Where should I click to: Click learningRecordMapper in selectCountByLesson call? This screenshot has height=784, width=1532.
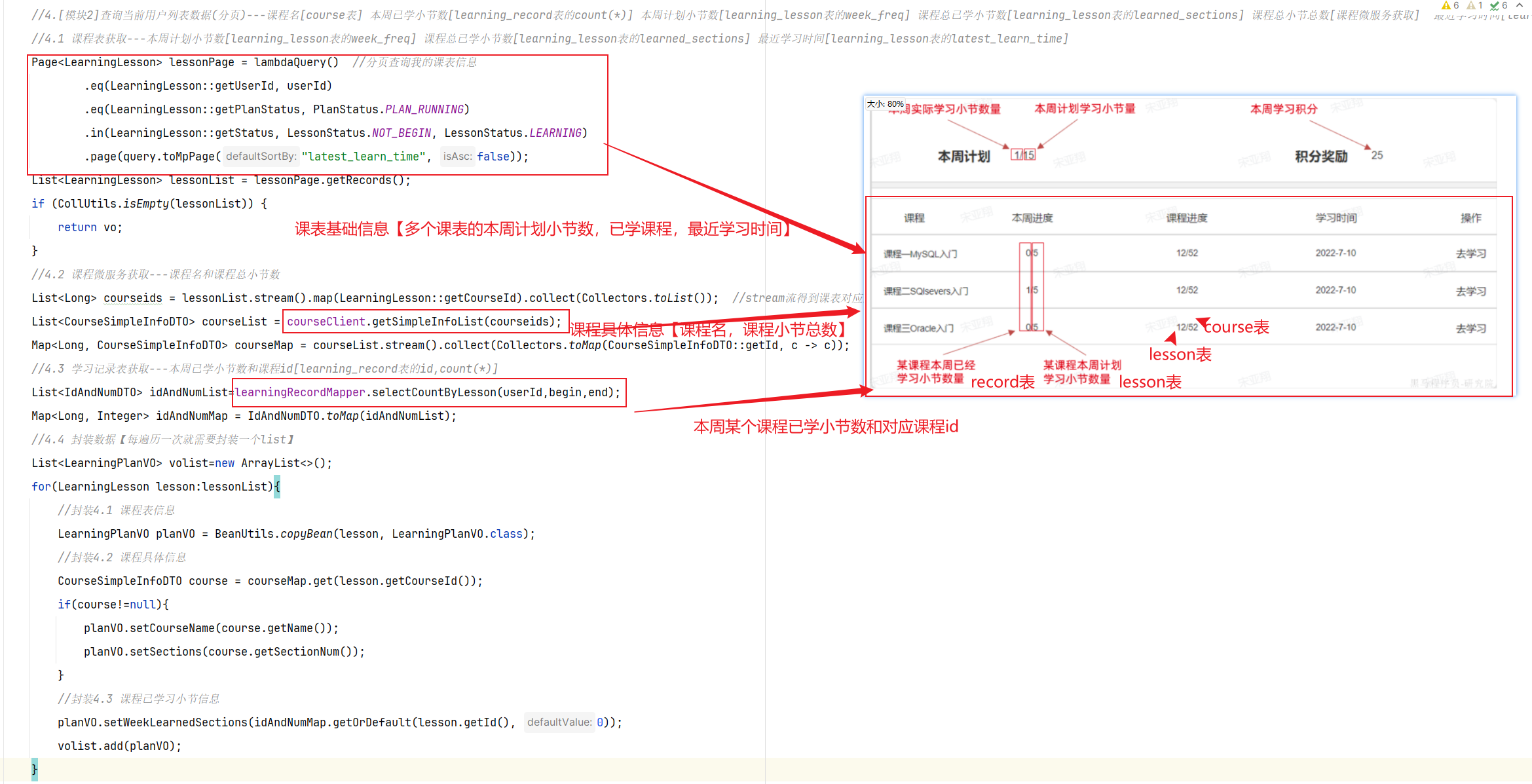pos(300,392)
